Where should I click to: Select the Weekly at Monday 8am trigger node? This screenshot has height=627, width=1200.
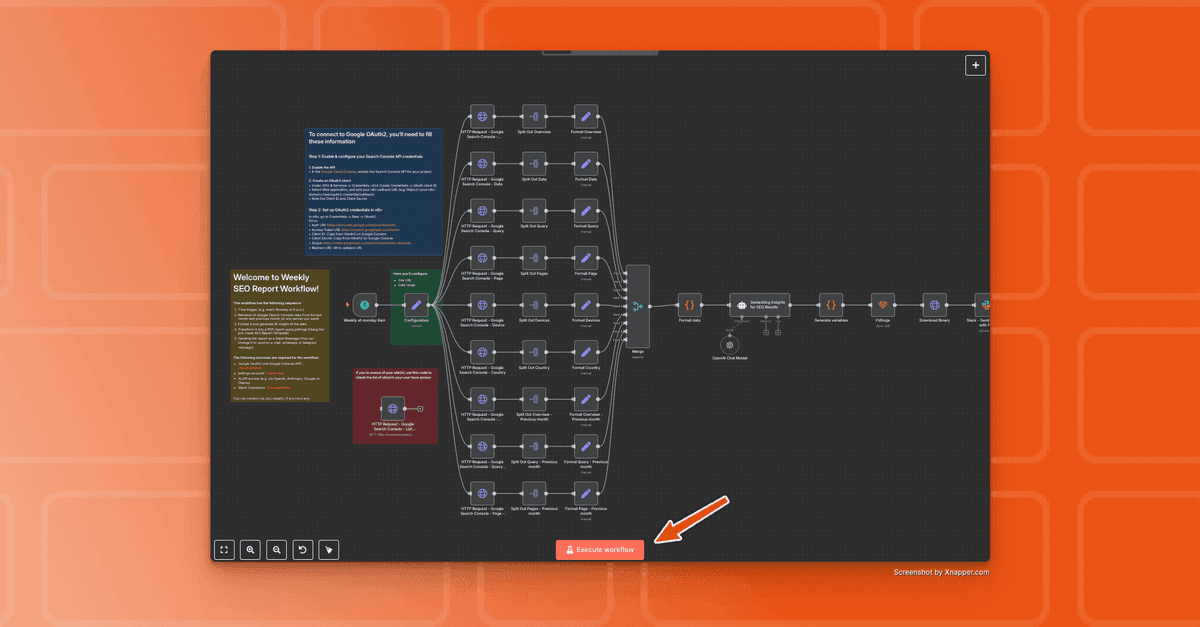(365, 305)
